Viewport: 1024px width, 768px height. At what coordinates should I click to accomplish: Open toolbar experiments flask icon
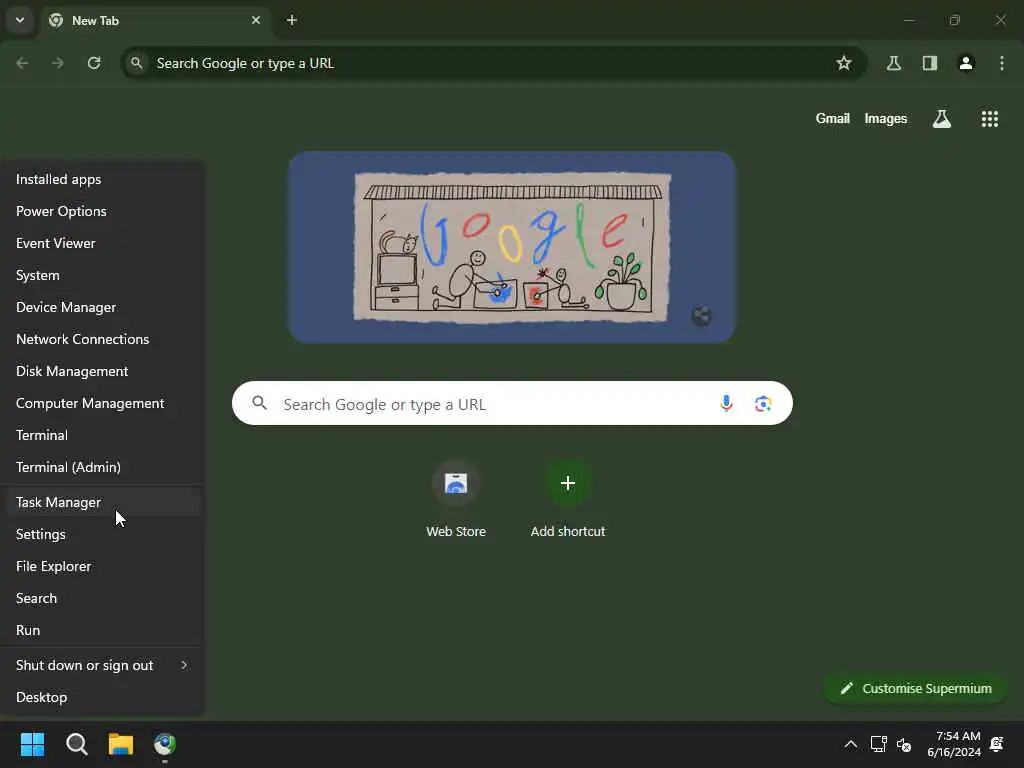(894, 63)
